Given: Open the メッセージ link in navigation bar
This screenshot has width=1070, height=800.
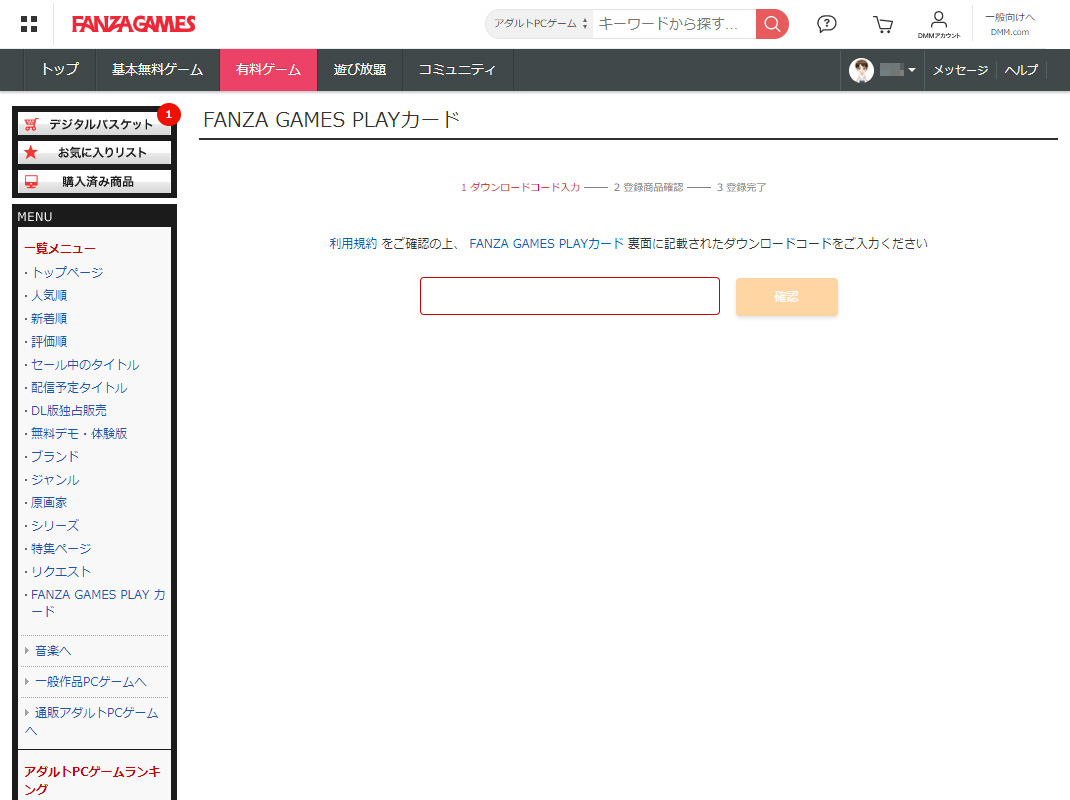Looking at the screenshot, I should (x=960, y=70).
